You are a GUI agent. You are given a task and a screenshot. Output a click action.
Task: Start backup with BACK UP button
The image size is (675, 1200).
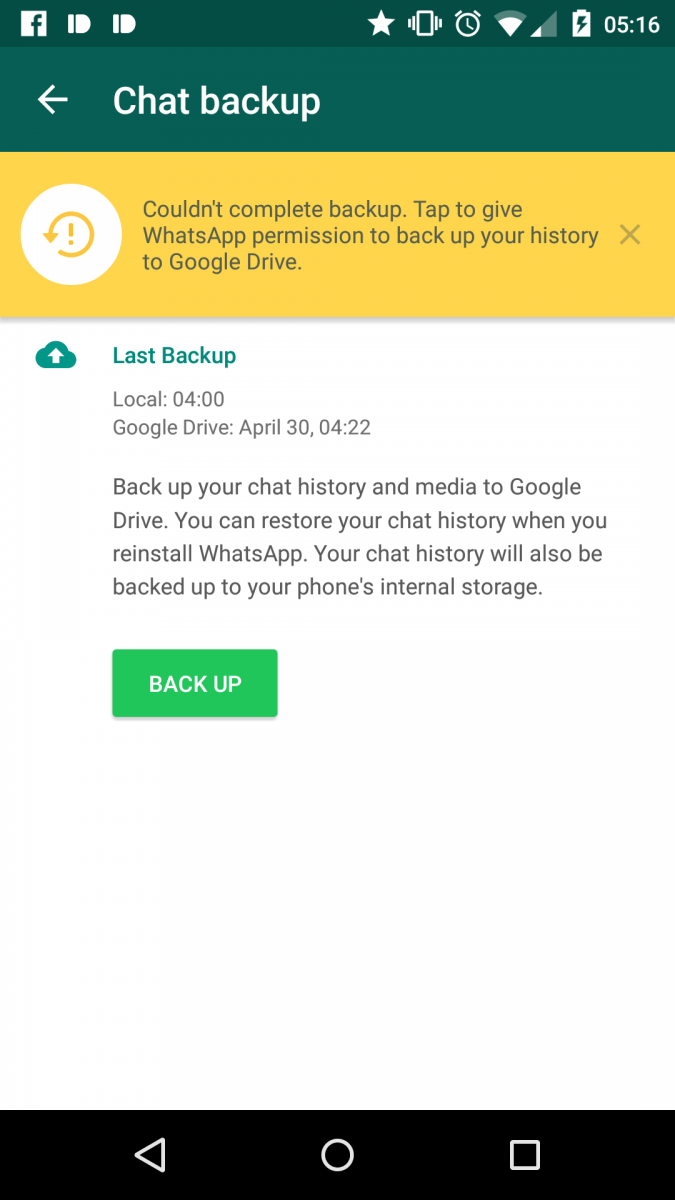pos(195,683)
